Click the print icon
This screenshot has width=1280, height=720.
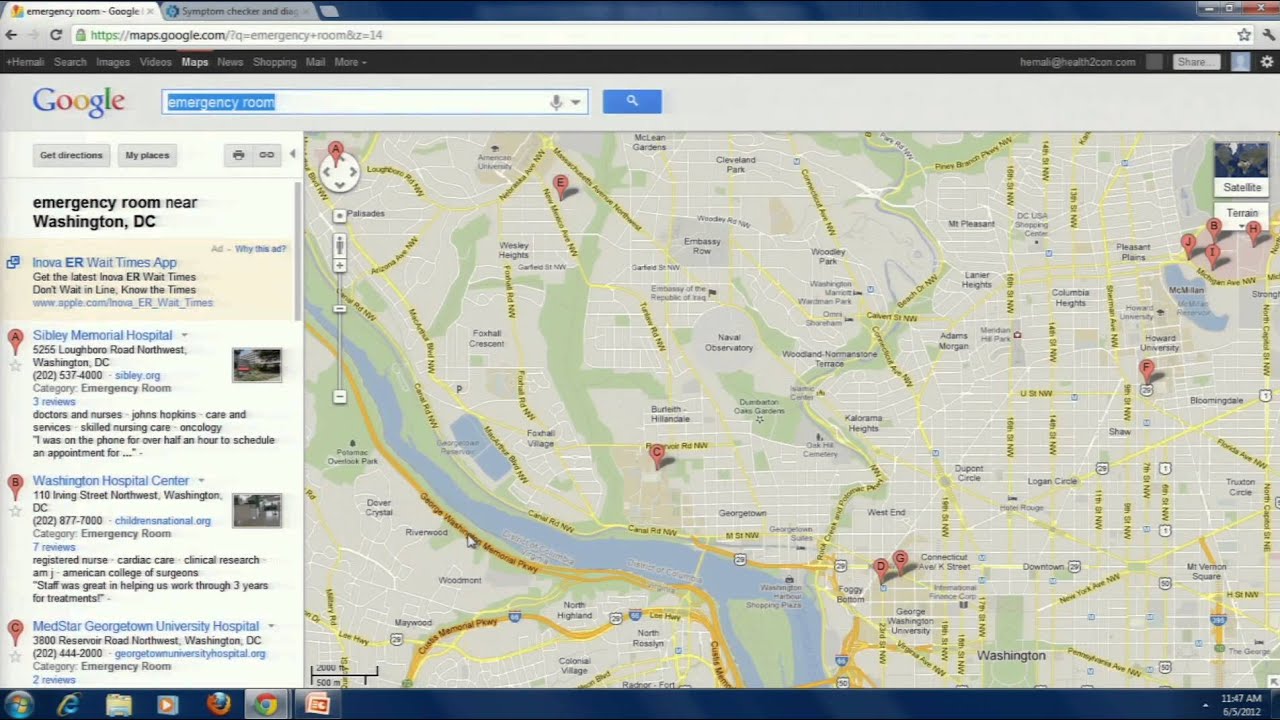tap(238, 155)
